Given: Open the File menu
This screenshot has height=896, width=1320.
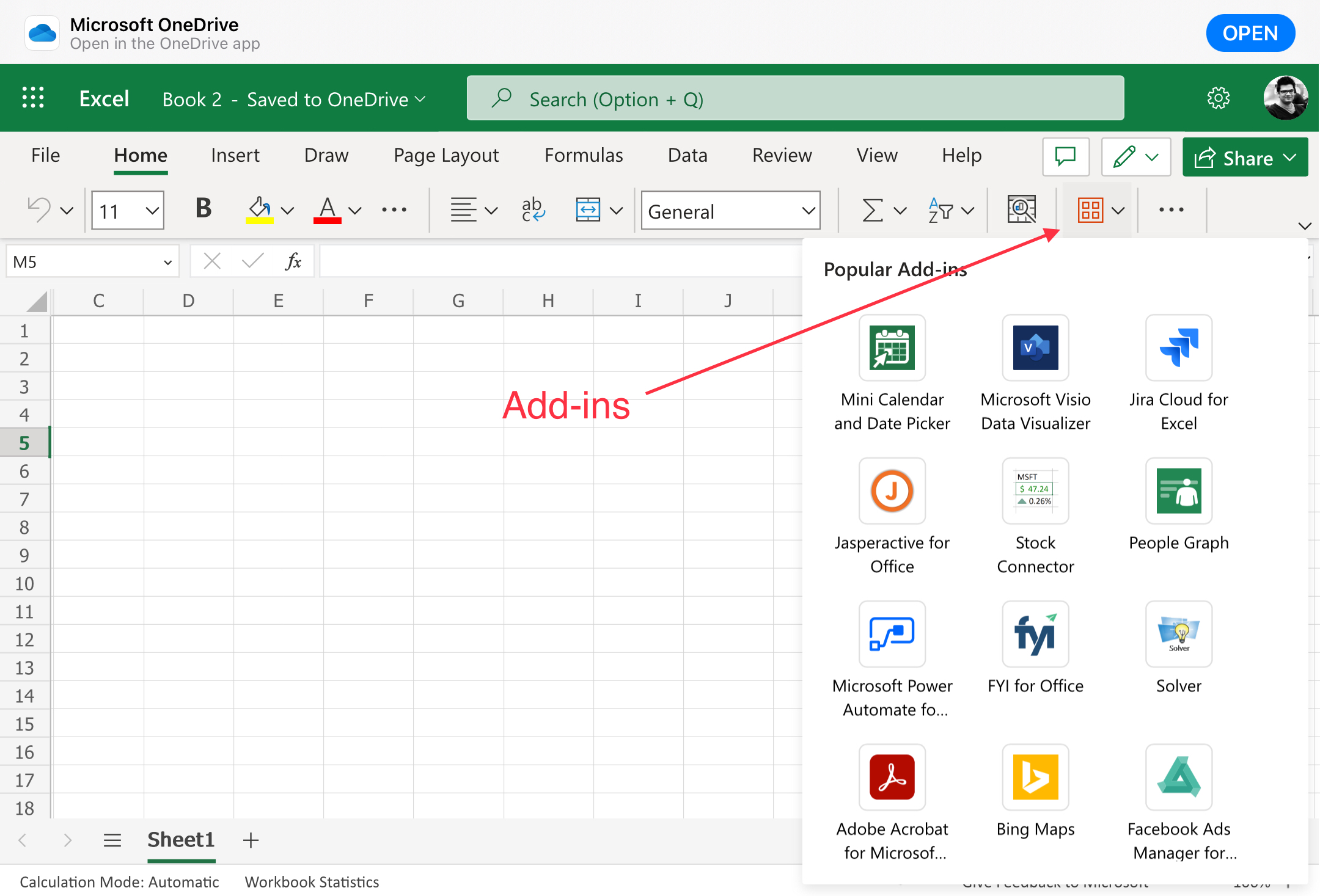Looking at the screenshot, I should (x=46, y=155).
